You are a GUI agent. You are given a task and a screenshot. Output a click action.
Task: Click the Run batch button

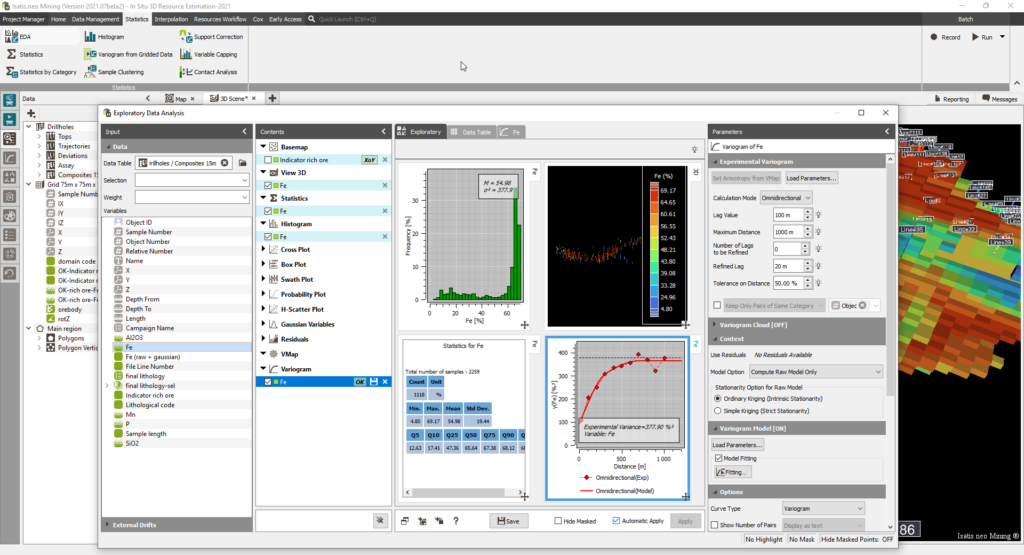982,37
